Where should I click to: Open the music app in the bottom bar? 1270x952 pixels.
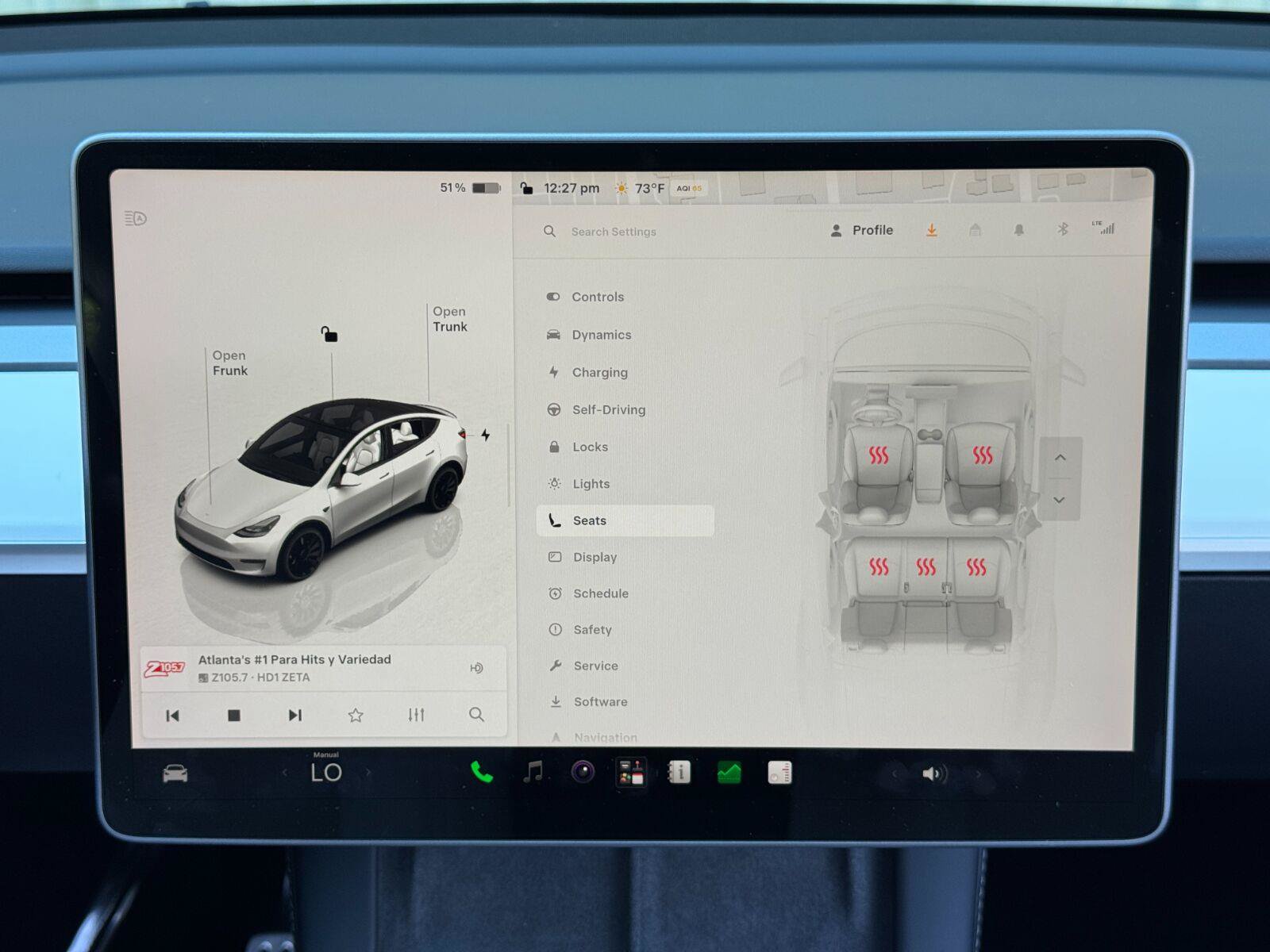533,772
